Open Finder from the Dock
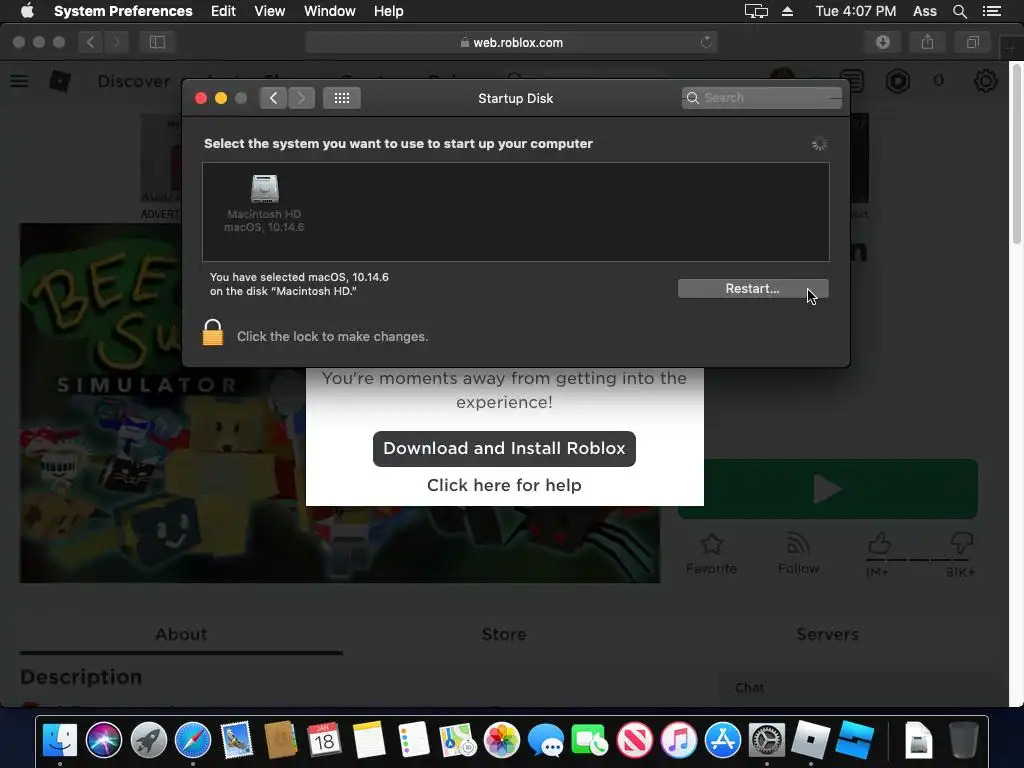1024x768 pixels. click(59, 740)
